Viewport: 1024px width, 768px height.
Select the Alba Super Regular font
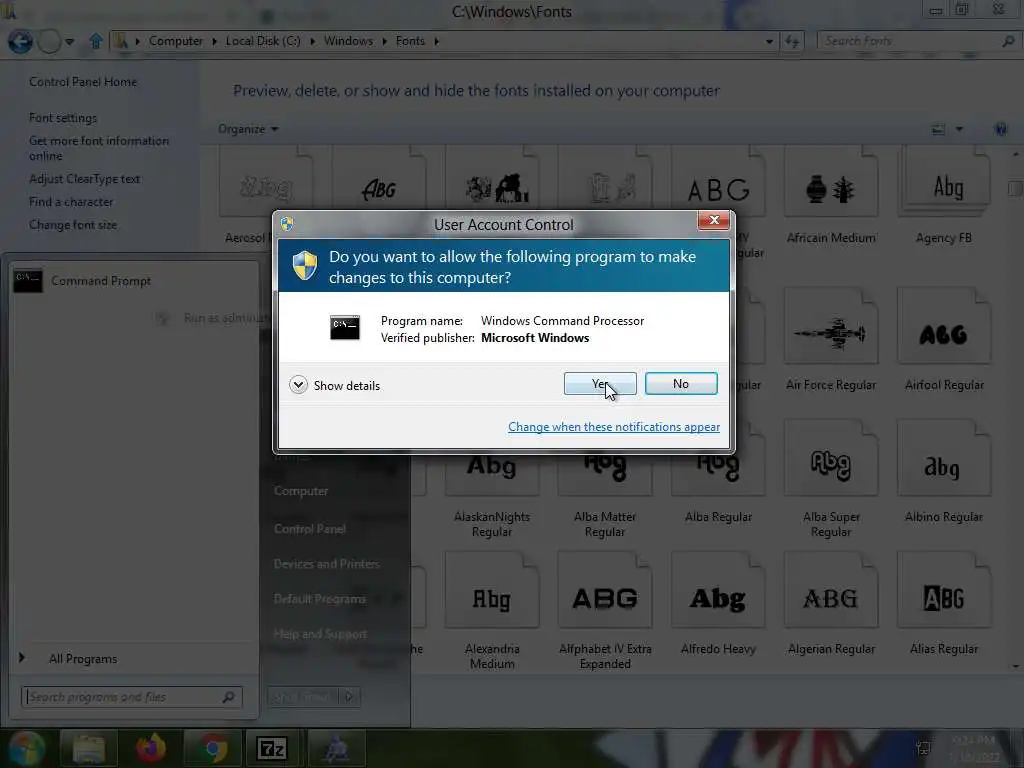pyautogui.click(x=831, y=480)
